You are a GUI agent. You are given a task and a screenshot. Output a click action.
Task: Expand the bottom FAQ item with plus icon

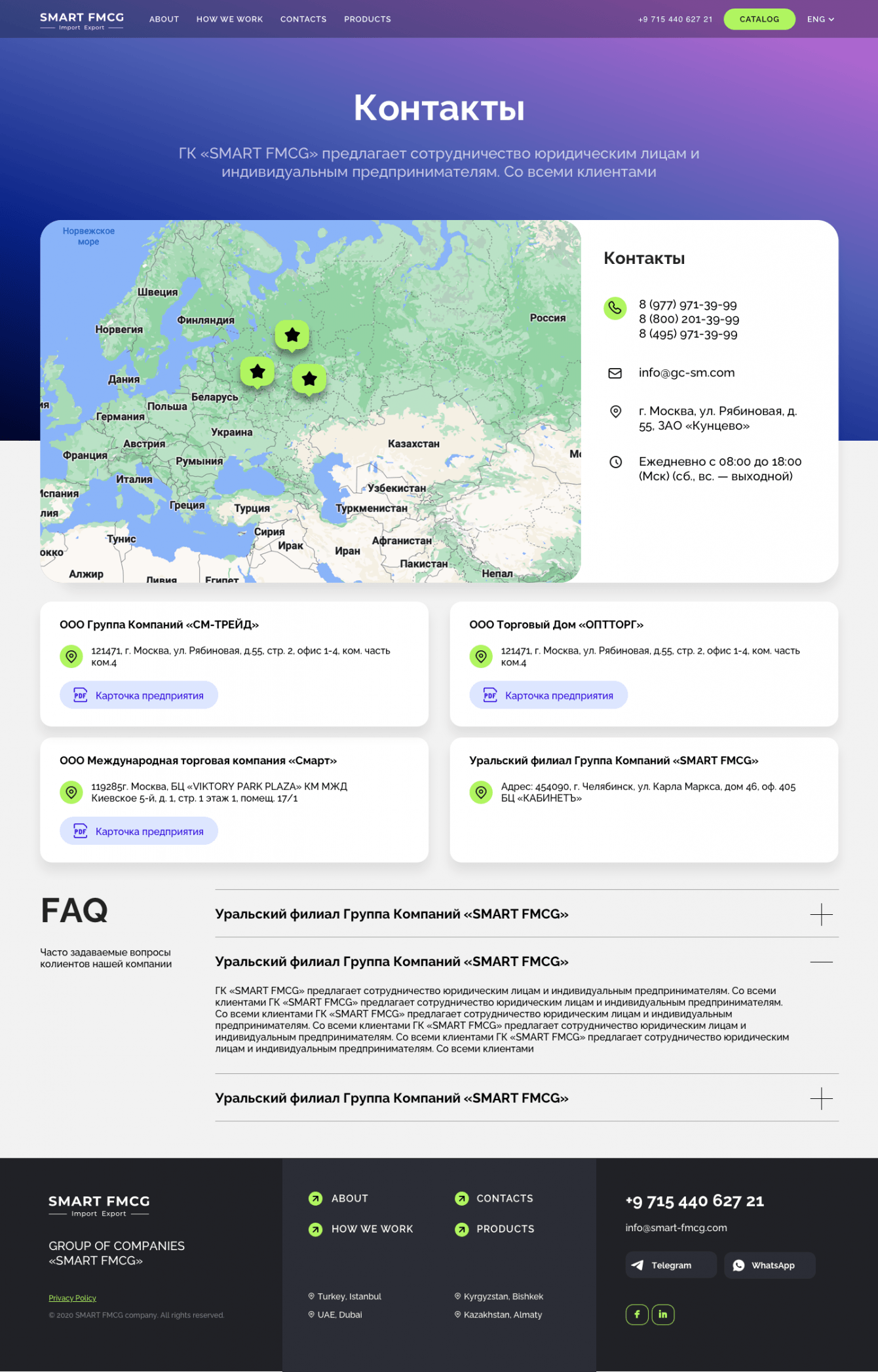tap(821, 1098)
